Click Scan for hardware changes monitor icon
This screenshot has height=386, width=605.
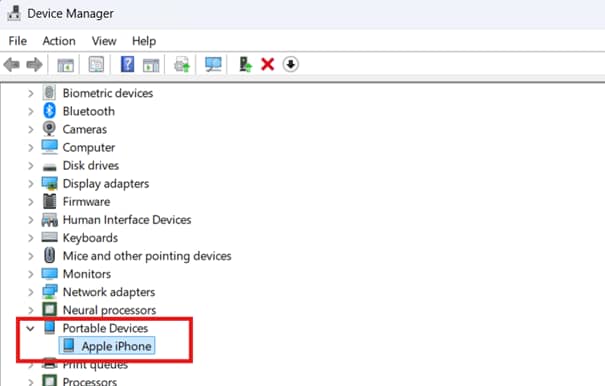pos(213,64)
